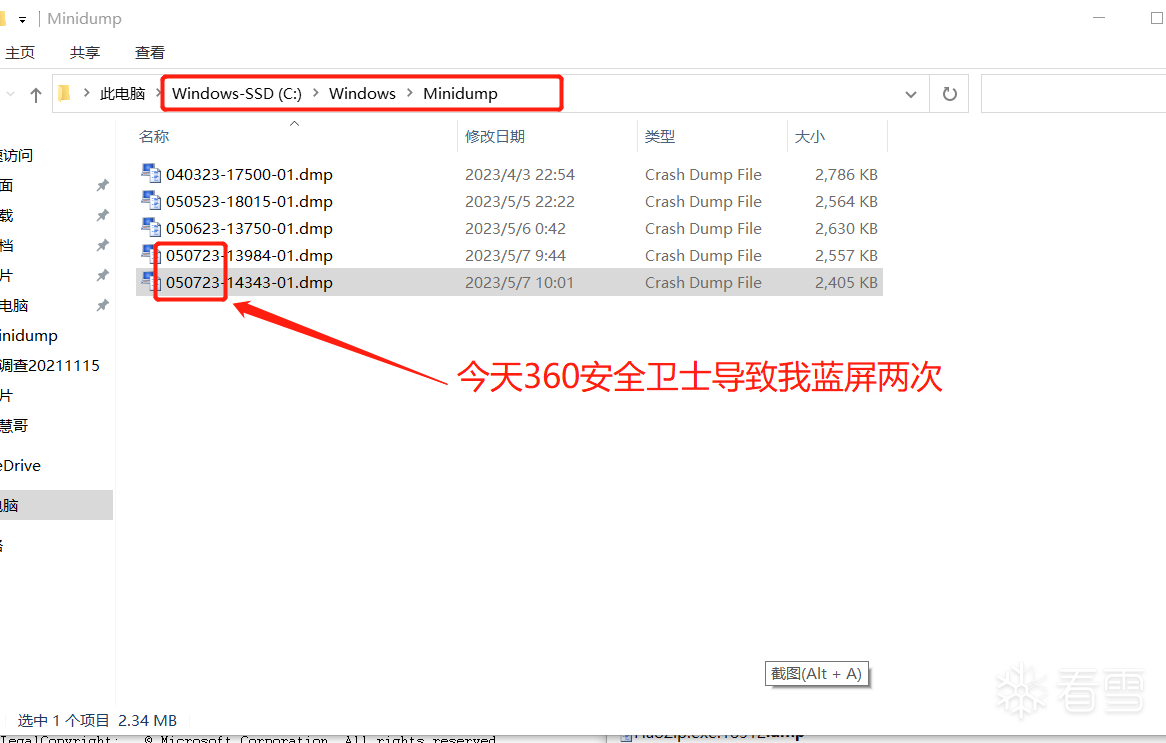Select file 050723-14343-01.dmp
The height and width of the screenshot is (743, 1166).
pyautogui.click(x=249, y=283)
